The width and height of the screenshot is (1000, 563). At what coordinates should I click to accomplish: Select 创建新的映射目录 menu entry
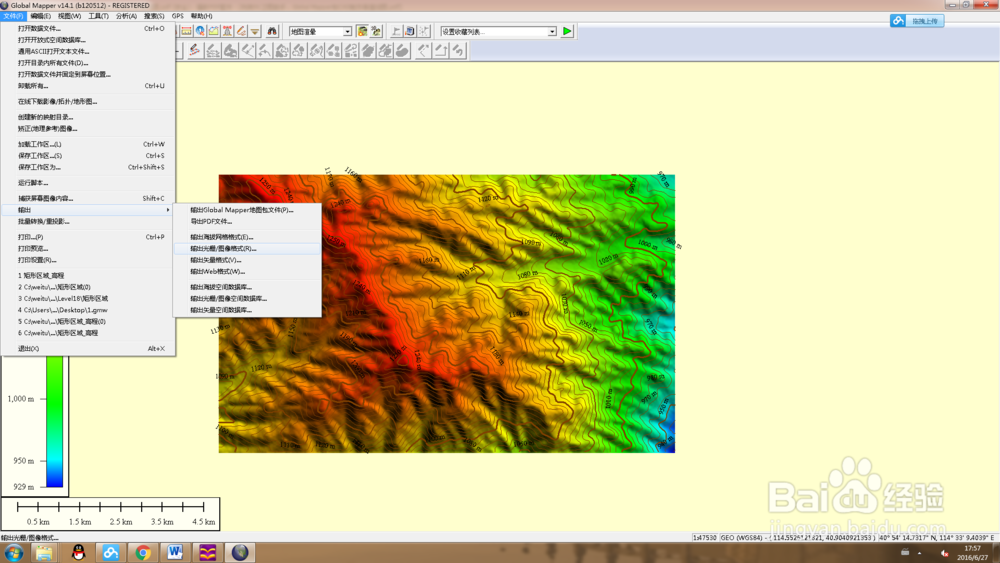[88, 117]
